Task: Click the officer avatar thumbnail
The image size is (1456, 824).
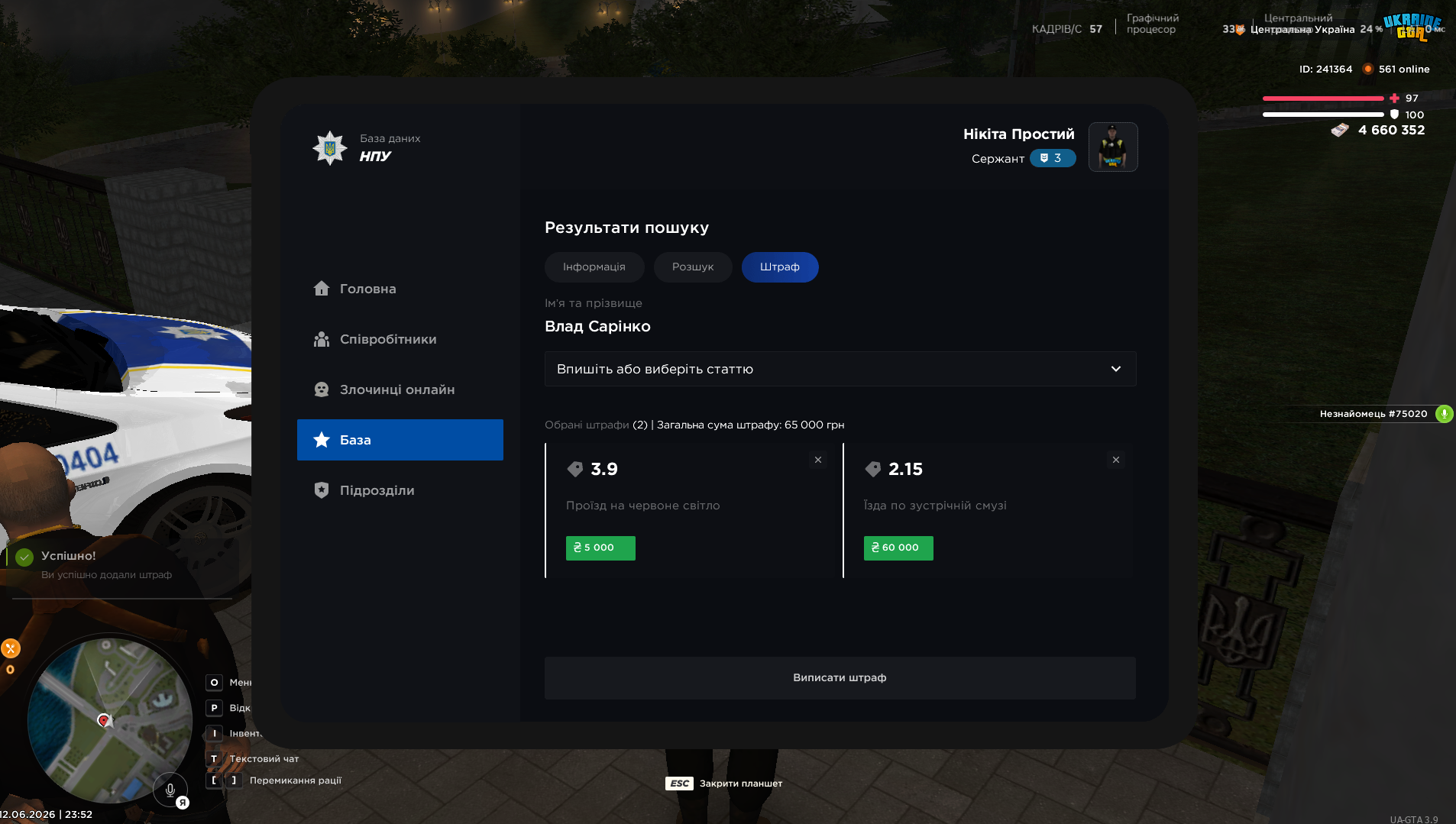Action: pyautogui.click(x=1113, y=147)
